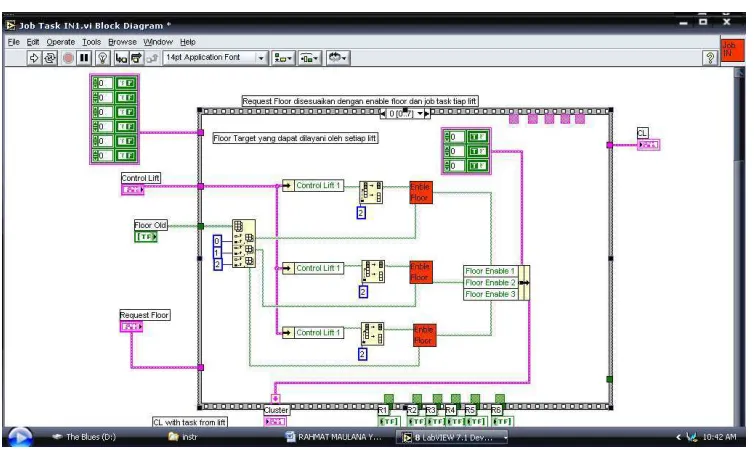Open the Align Objects dropdown
Screen dimensions: 754x450
tap(283, 58)
